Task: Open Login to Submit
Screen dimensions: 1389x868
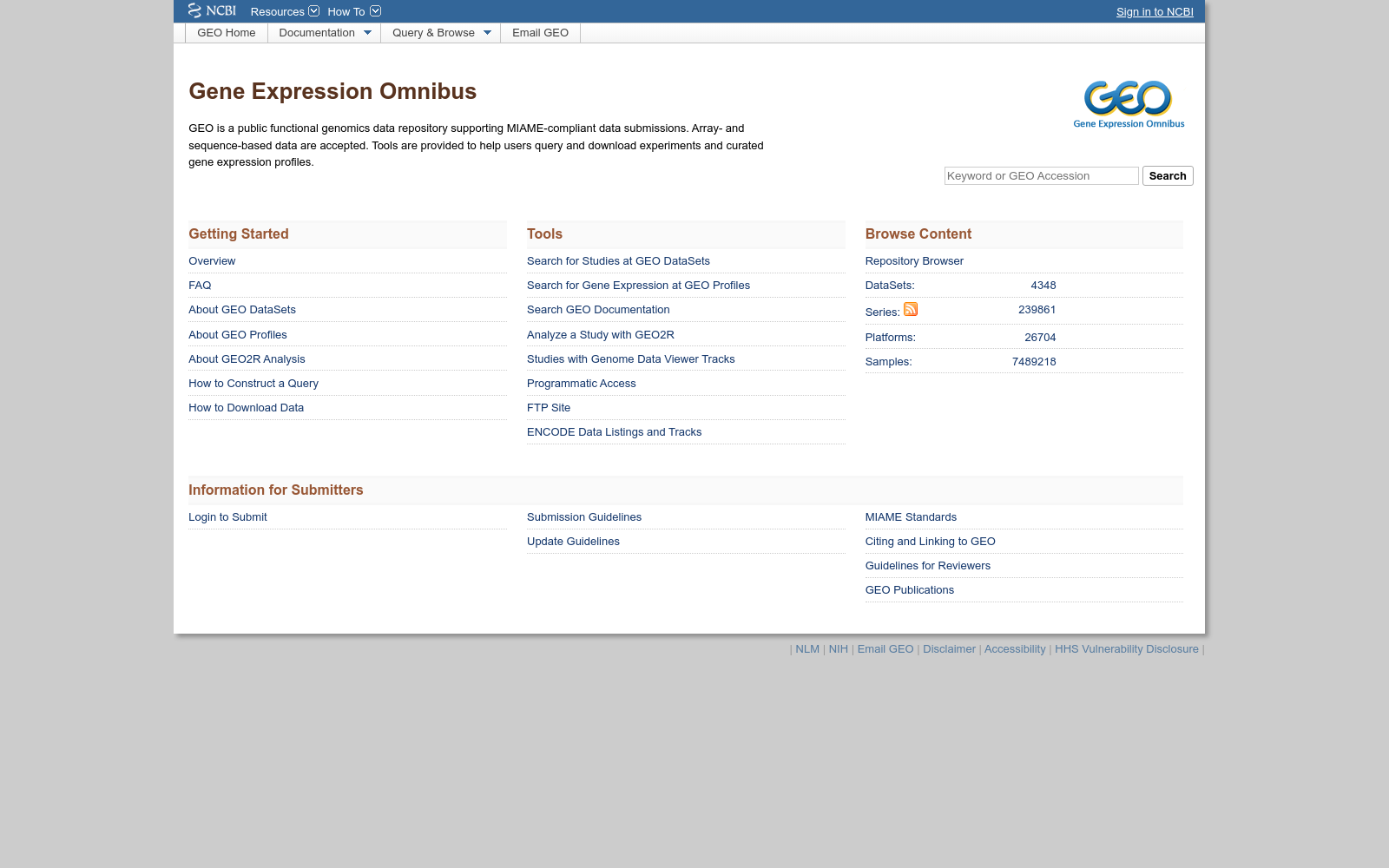Action: (x=227, y=517)
